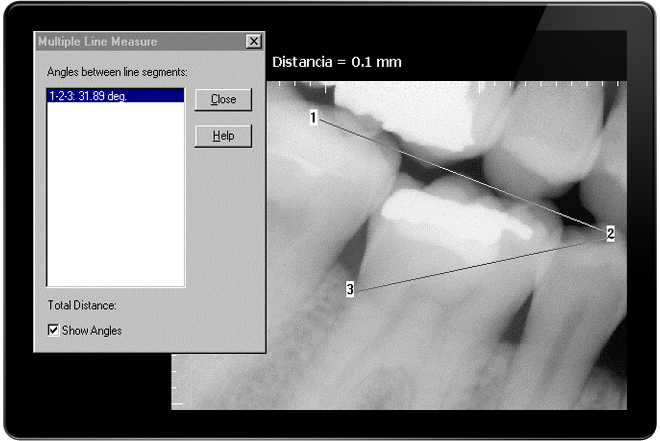Click the lower molar crown beneath its filling
Viewport: 660px width, 441px height.
pyautogui.click(x=430, y=250)
